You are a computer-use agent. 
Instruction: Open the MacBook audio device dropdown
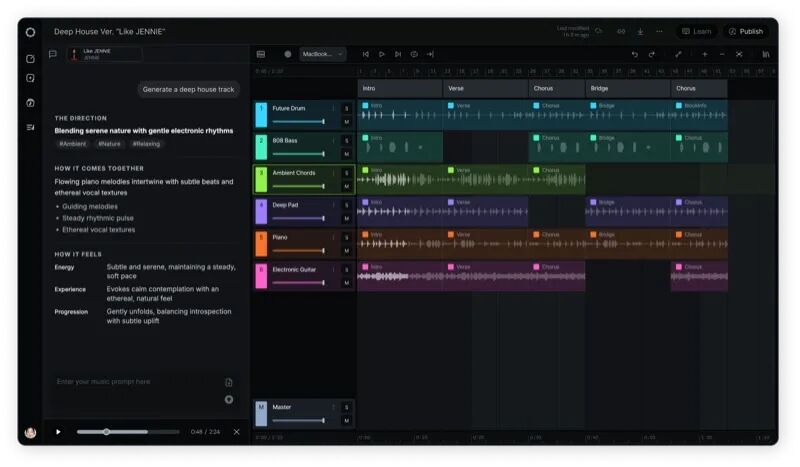click(322, 54)
